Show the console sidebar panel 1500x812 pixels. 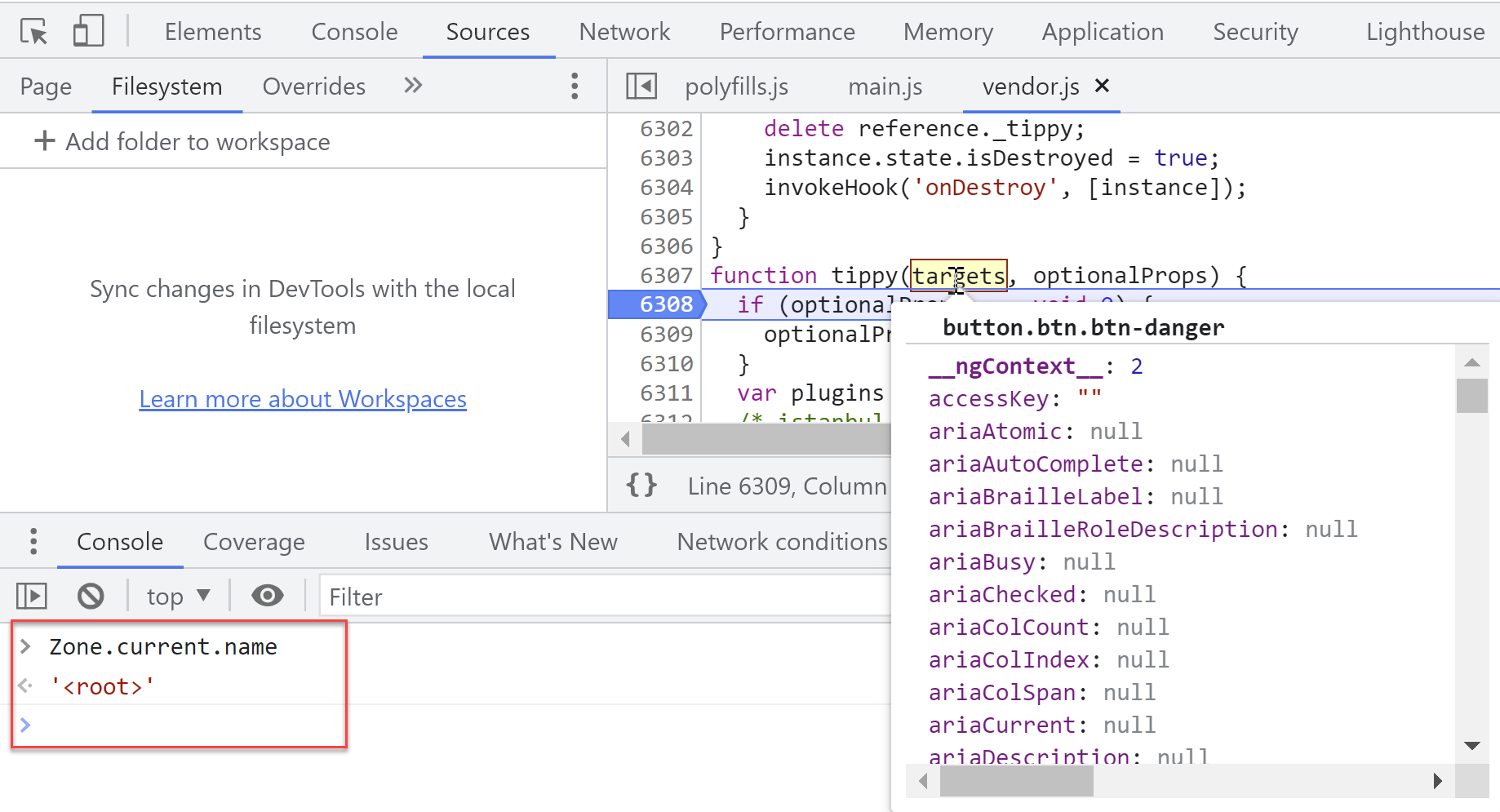[x=32, y=597]
